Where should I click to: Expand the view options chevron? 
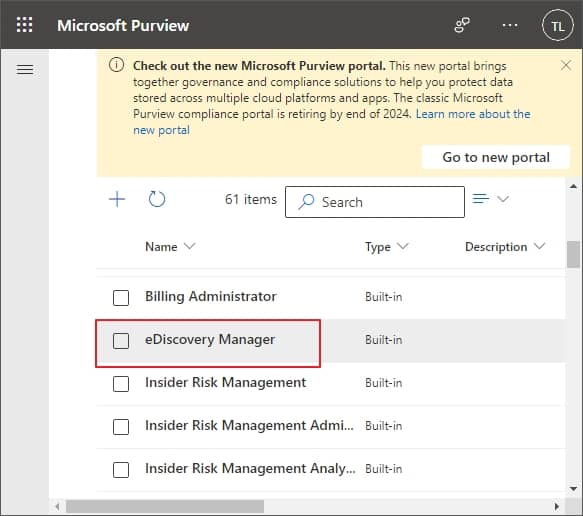point(503,199)
